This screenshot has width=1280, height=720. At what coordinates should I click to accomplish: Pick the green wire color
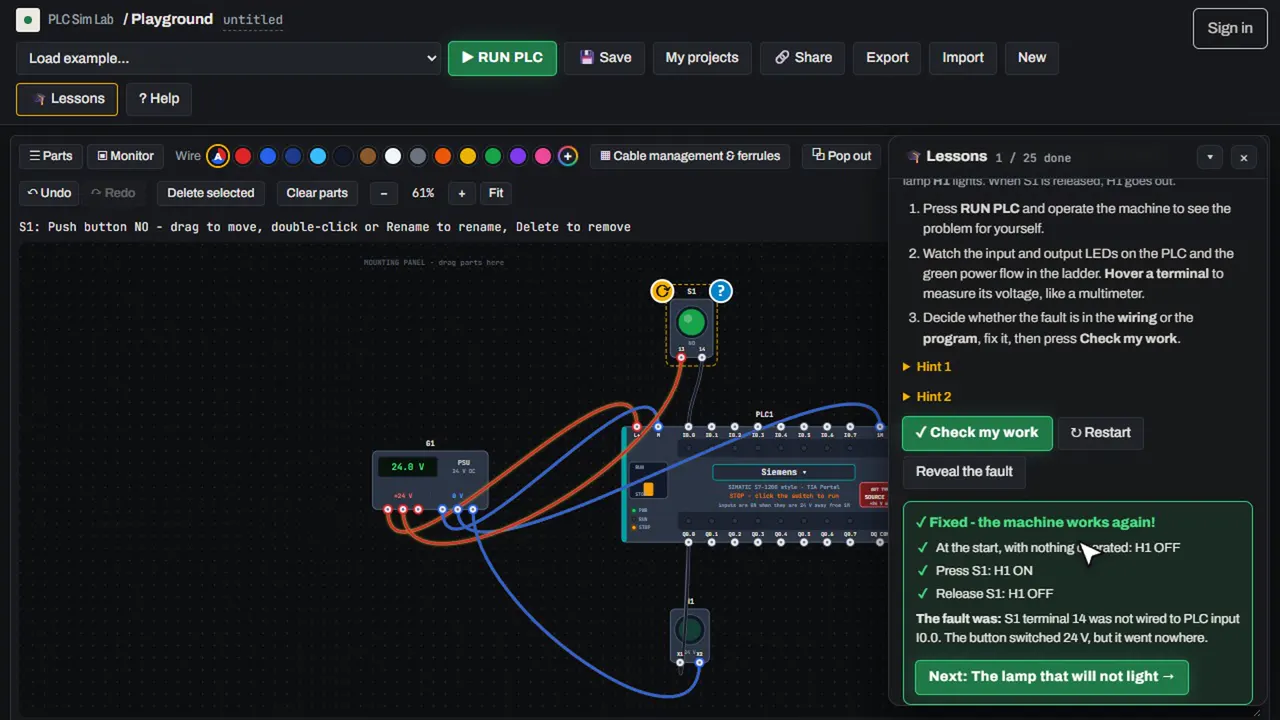pos(493,156)
